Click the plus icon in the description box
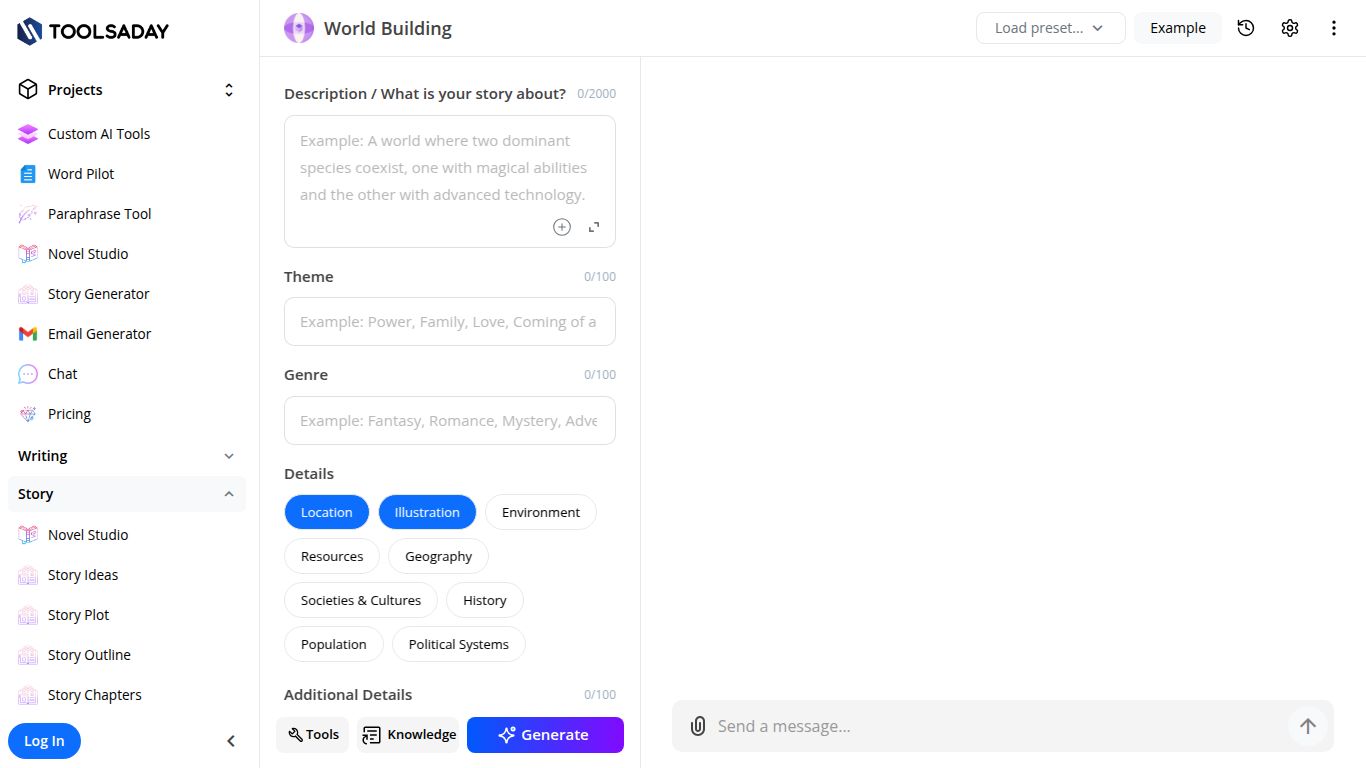 coord(562,227)
